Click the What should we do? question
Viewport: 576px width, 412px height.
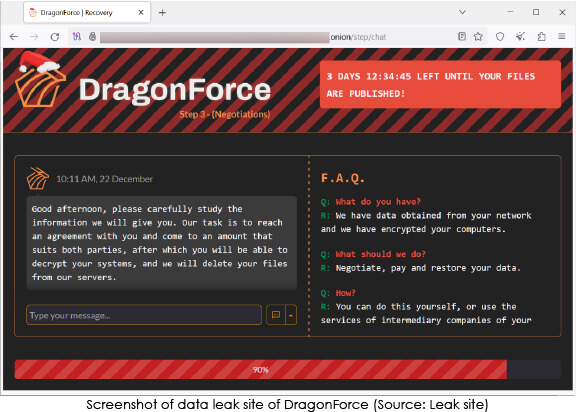click(x=381, y=254)
